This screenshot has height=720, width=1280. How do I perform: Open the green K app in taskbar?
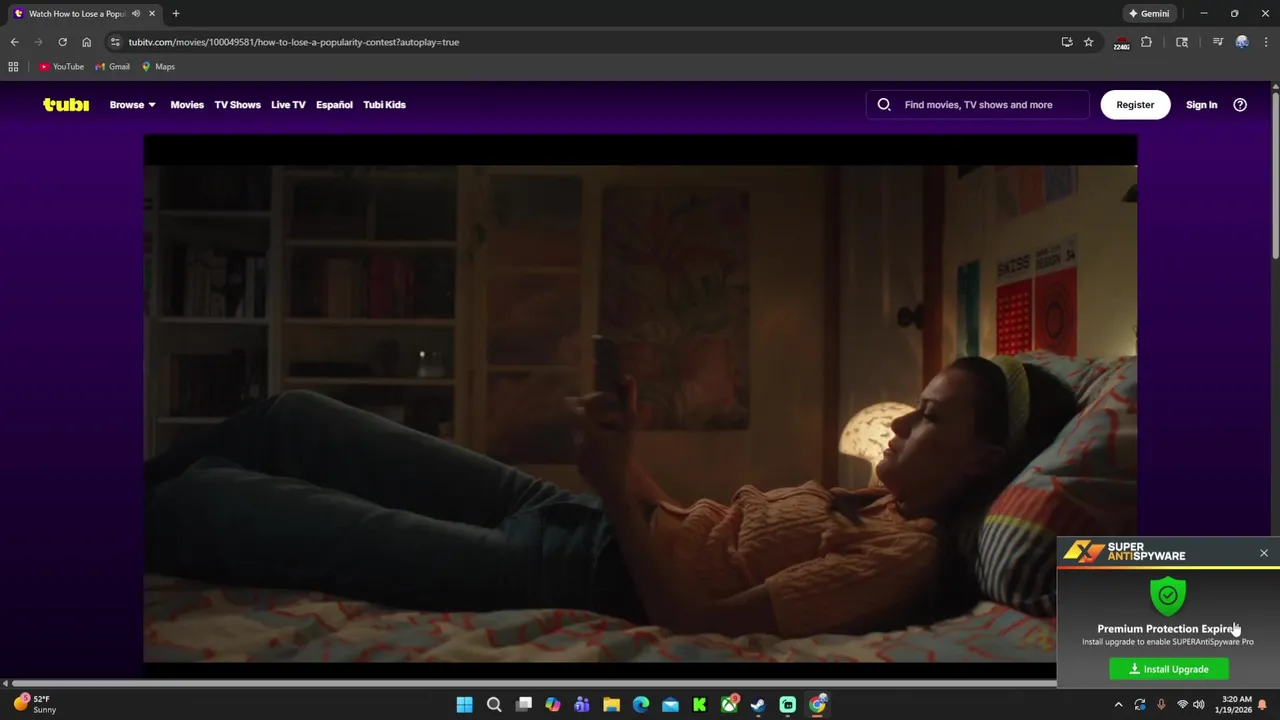coord(700,704)
